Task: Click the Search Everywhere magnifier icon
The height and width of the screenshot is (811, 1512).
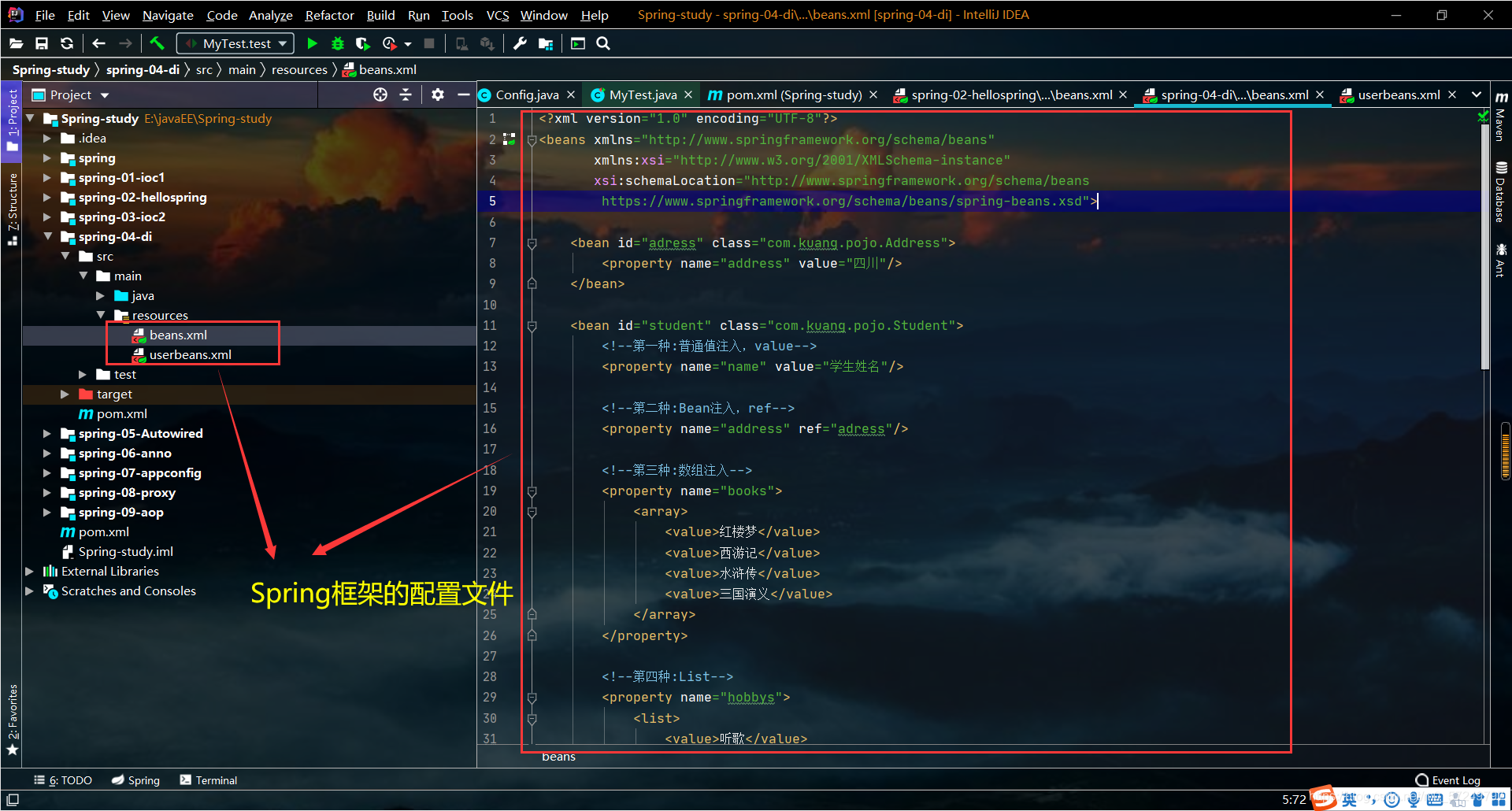Action: pyautogui.click(x=603, y=44)
